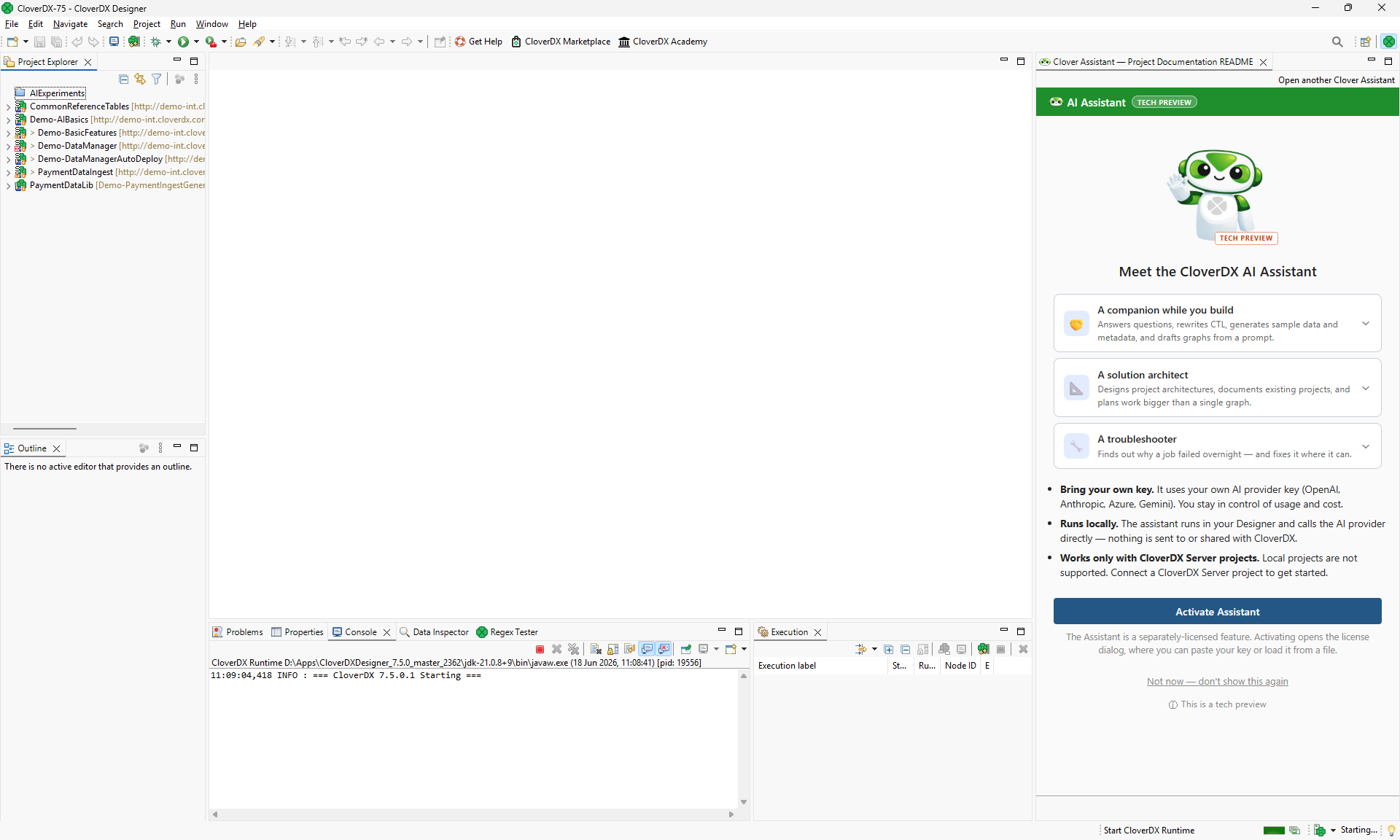1400x840 pixels.
Task: Click the CloverDX Runtime status icon
Action: (x=1319, y=831)
